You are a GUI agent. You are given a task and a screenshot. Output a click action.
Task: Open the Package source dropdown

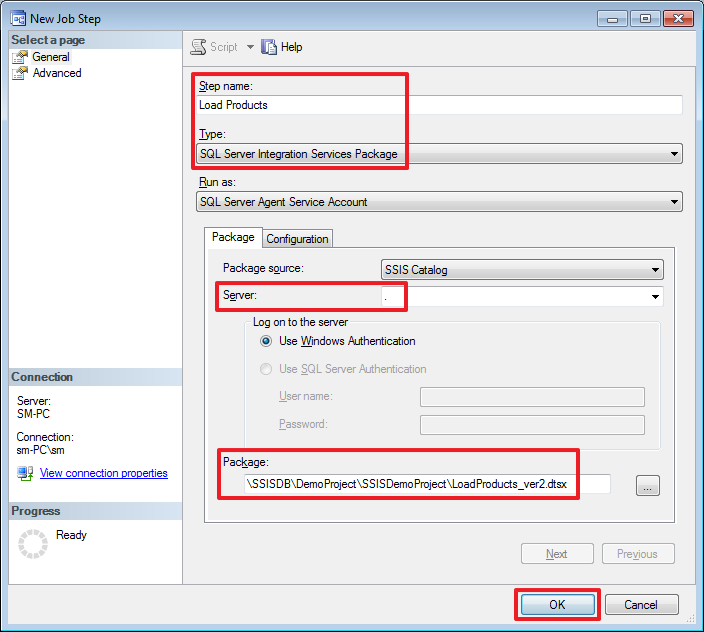[x=522, y=270]
